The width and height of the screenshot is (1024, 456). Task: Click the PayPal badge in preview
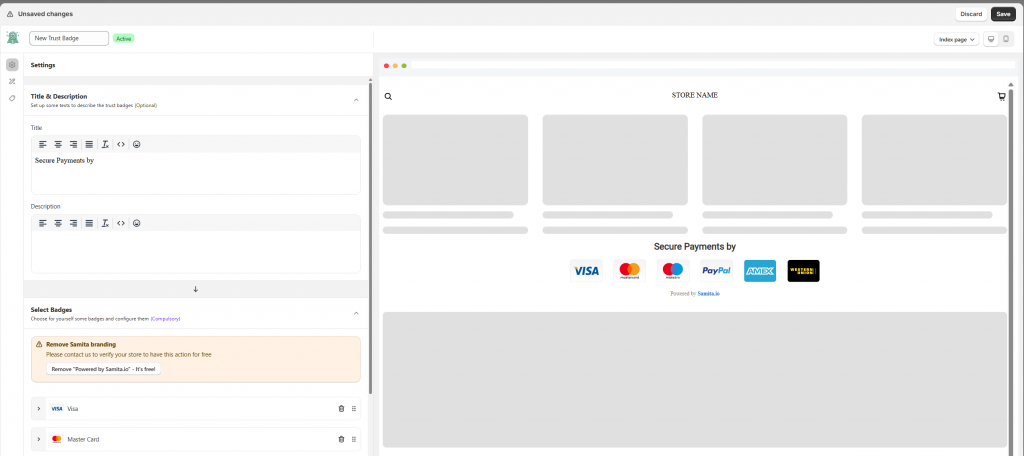point(716,271)
